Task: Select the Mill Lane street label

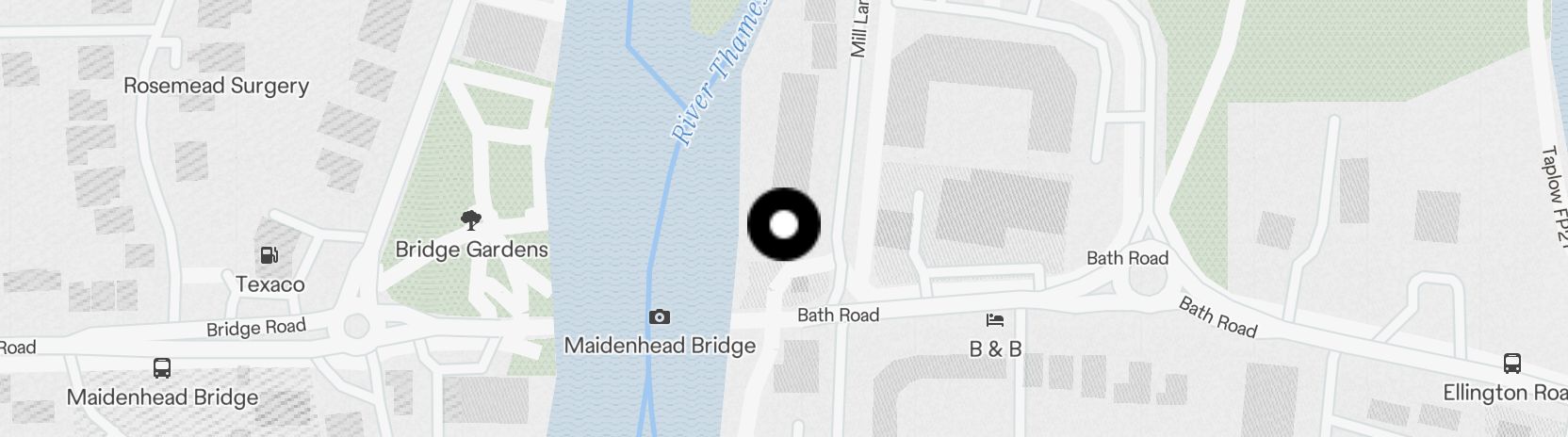Action: [x=858, y=29]
